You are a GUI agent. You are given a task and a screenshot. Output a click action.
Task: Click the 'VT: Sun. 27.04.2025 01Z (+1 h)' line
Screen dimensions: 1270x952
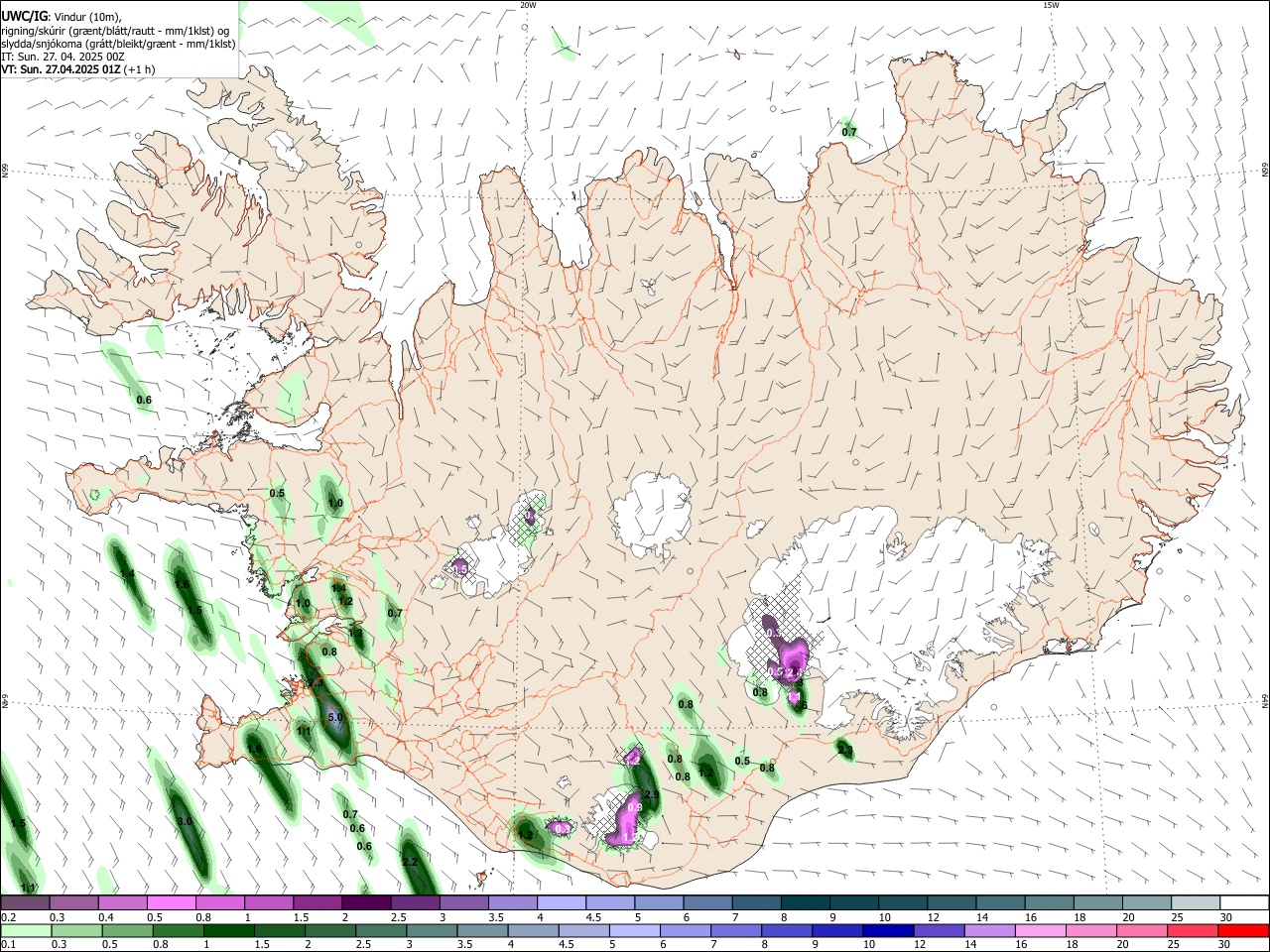(x=77, y=69)
